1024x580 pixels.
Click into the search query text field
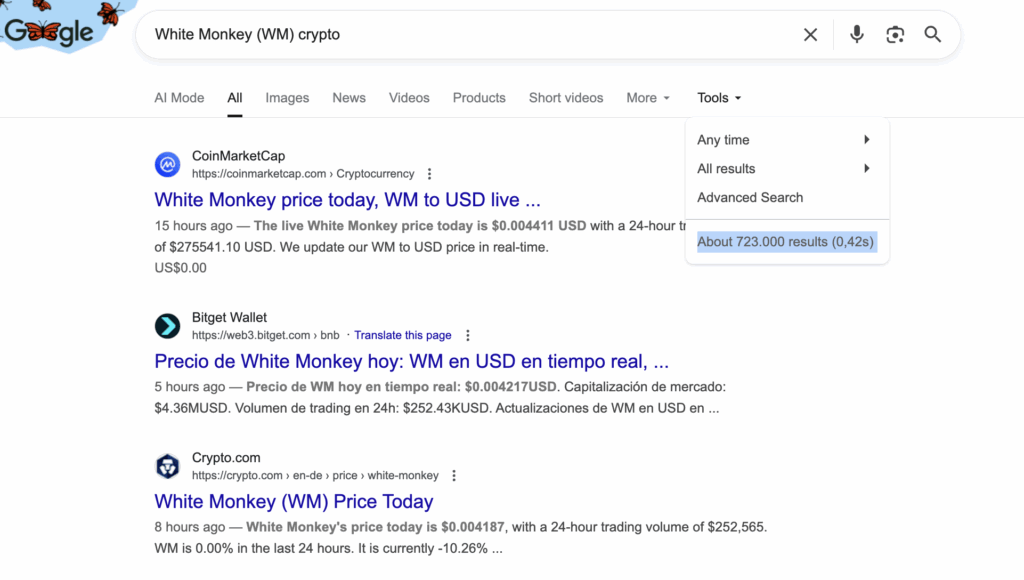460,35
